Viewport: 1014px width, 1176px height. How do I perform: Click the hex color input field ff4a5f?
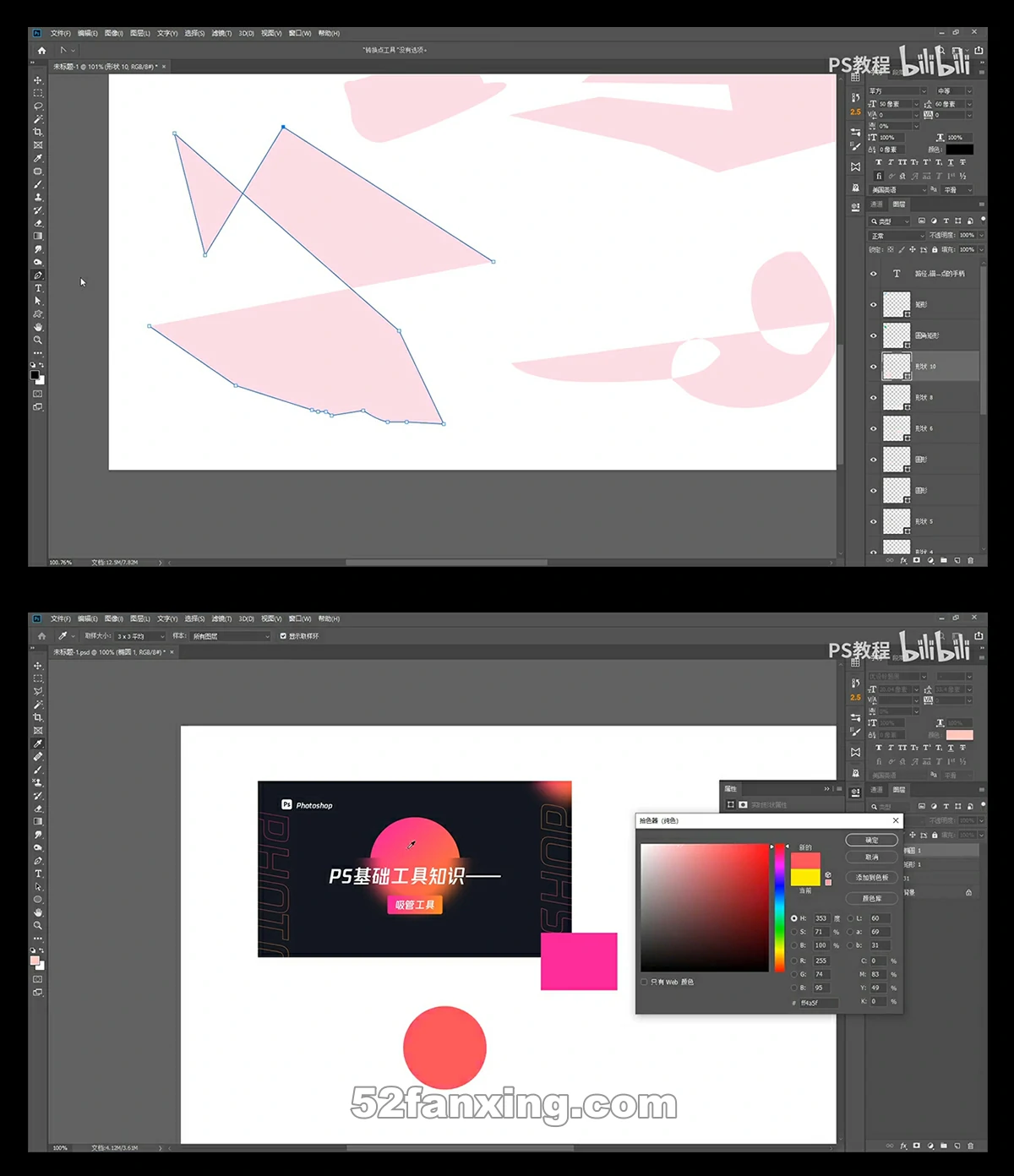pyautogui.click(x=819, y=1003)
